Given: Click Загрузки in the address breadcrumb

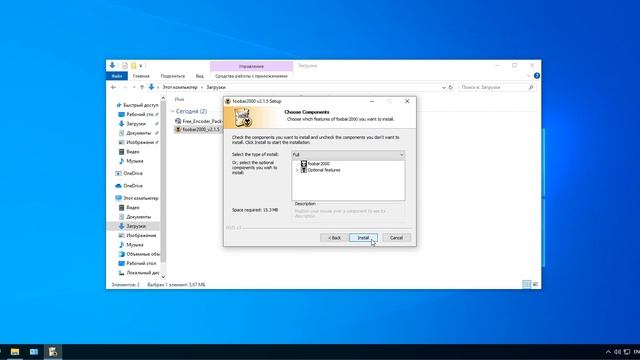Looking at the screenshot, I should [x=216, y=87].
